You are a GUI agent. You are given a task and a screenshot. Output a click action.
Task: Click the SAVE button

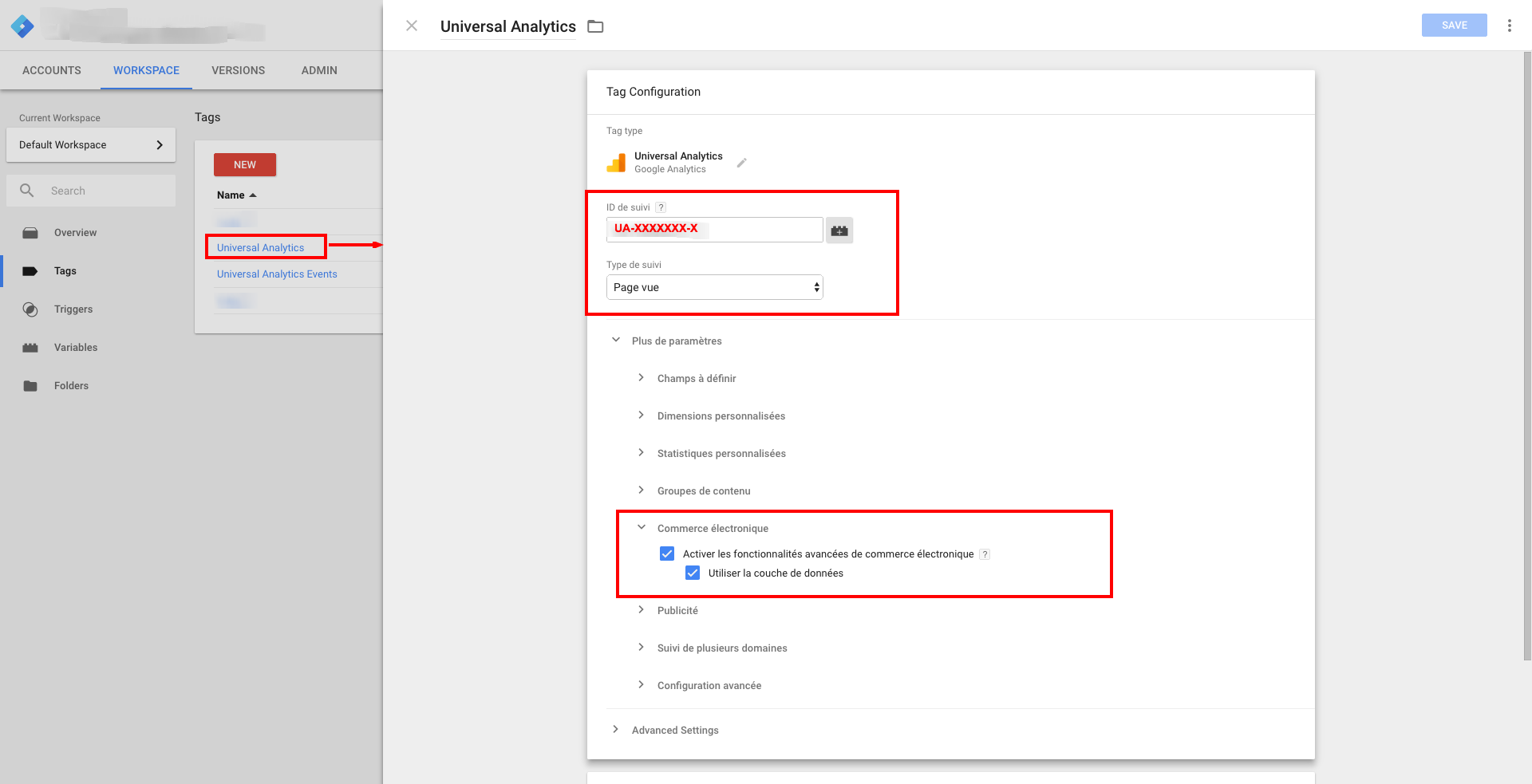(1454, 26)
